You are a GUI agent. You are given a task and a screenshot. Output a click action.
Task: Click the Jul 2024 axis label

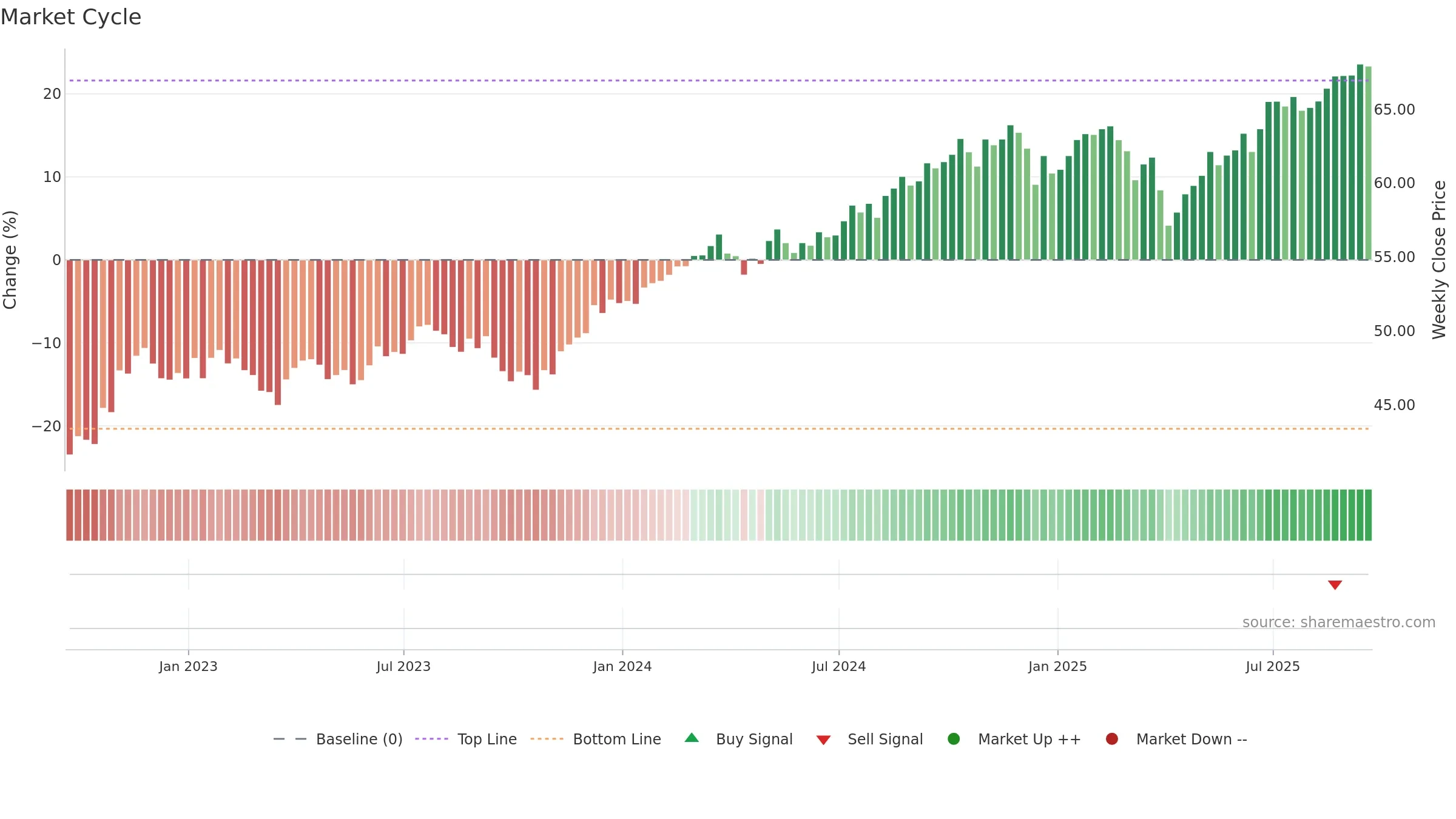[839, 667]
